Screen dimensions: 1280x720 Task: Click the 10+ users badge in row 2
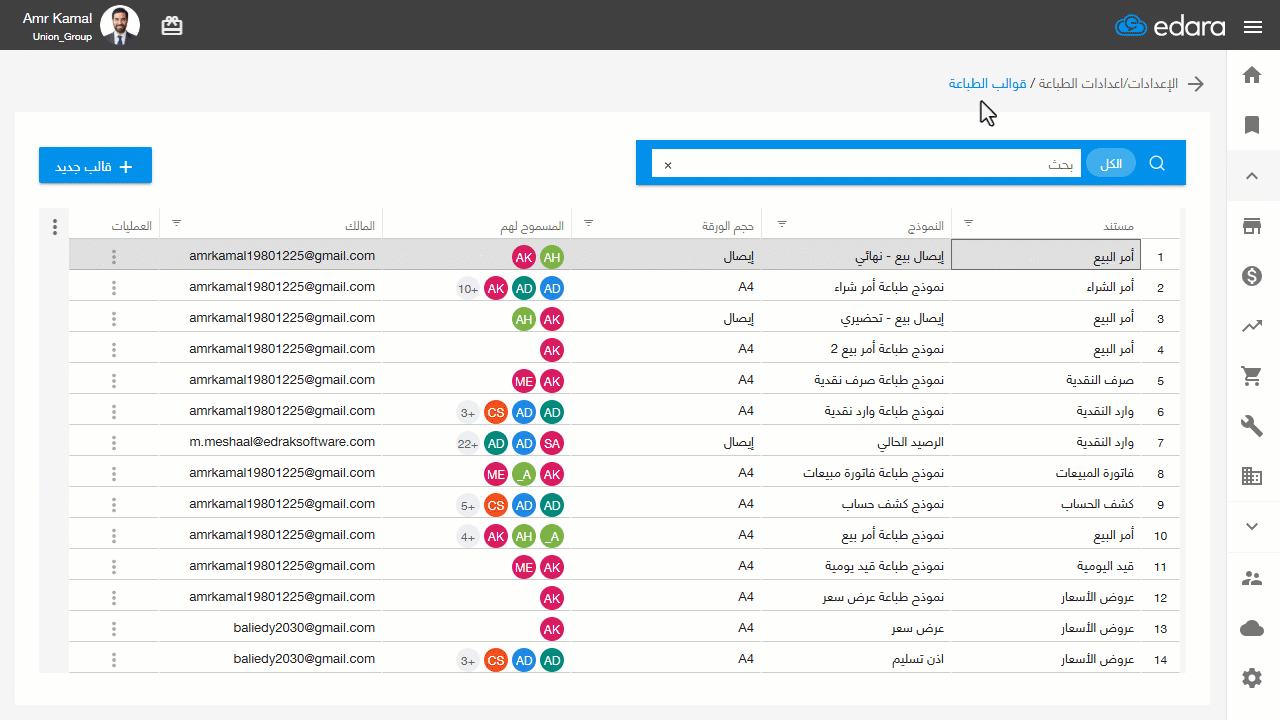(x=468, y=289)
